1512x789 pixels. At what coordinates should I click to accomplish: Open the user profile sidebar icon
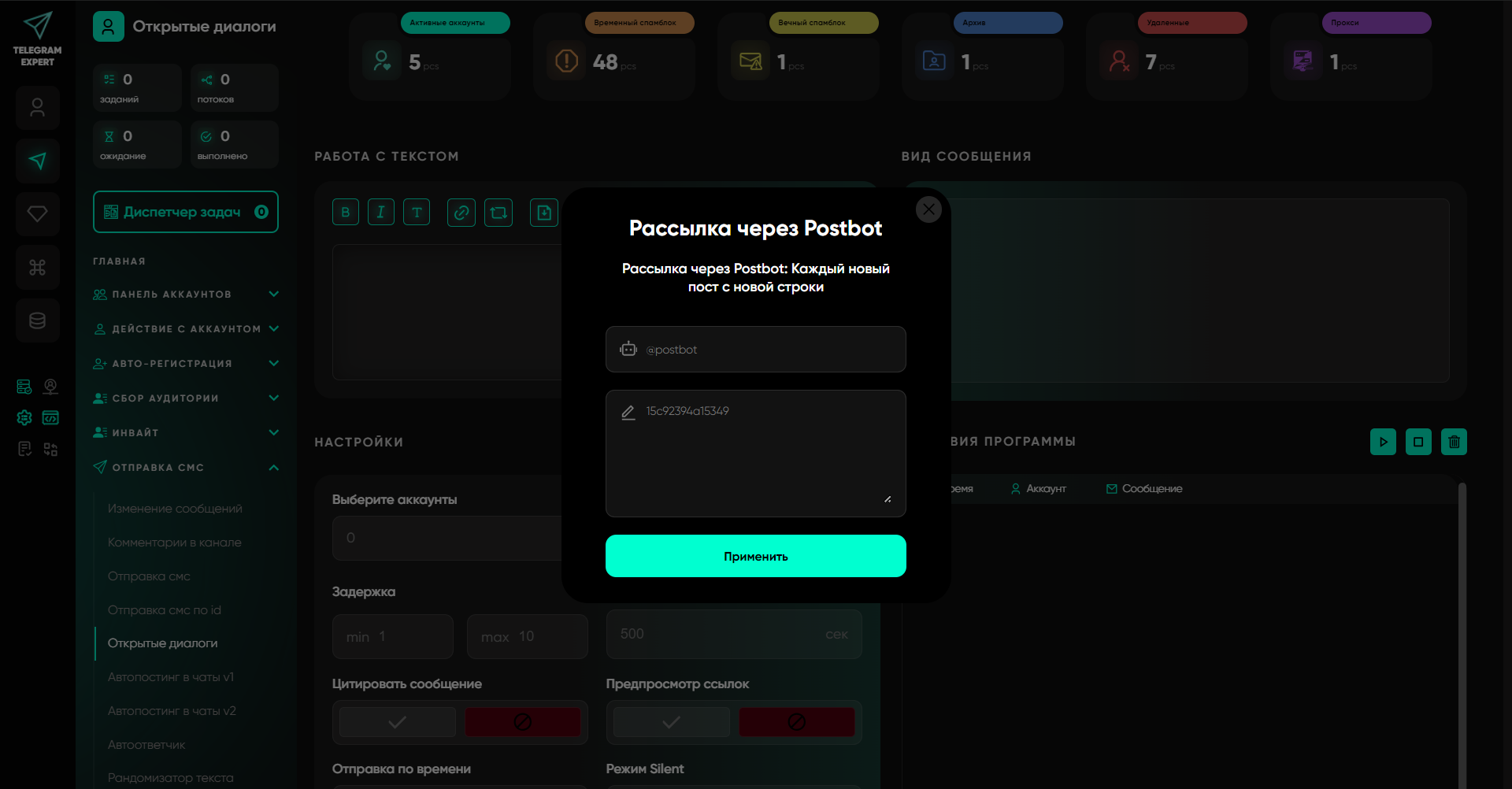pos(38,108)
